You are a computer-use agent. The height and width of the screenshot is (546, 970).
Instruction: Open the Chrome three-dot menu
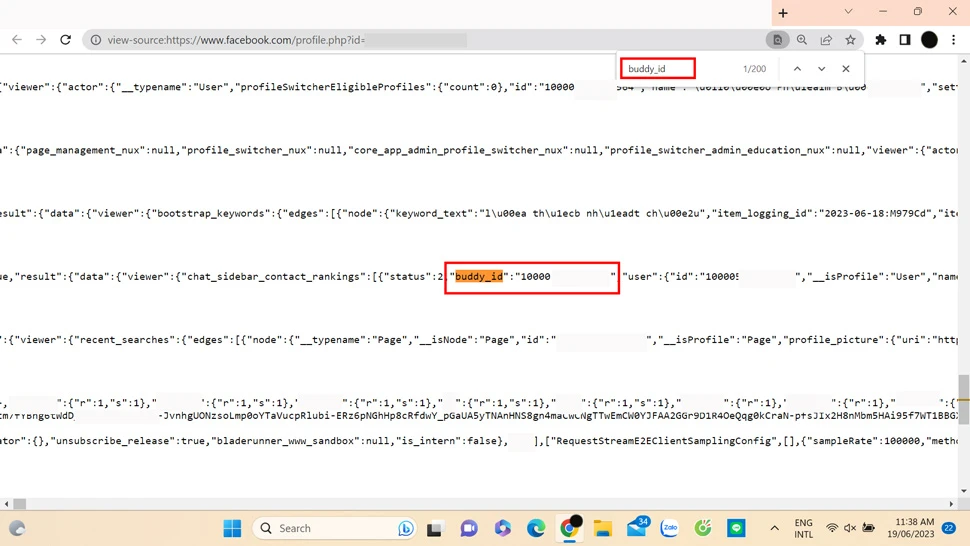954,40
